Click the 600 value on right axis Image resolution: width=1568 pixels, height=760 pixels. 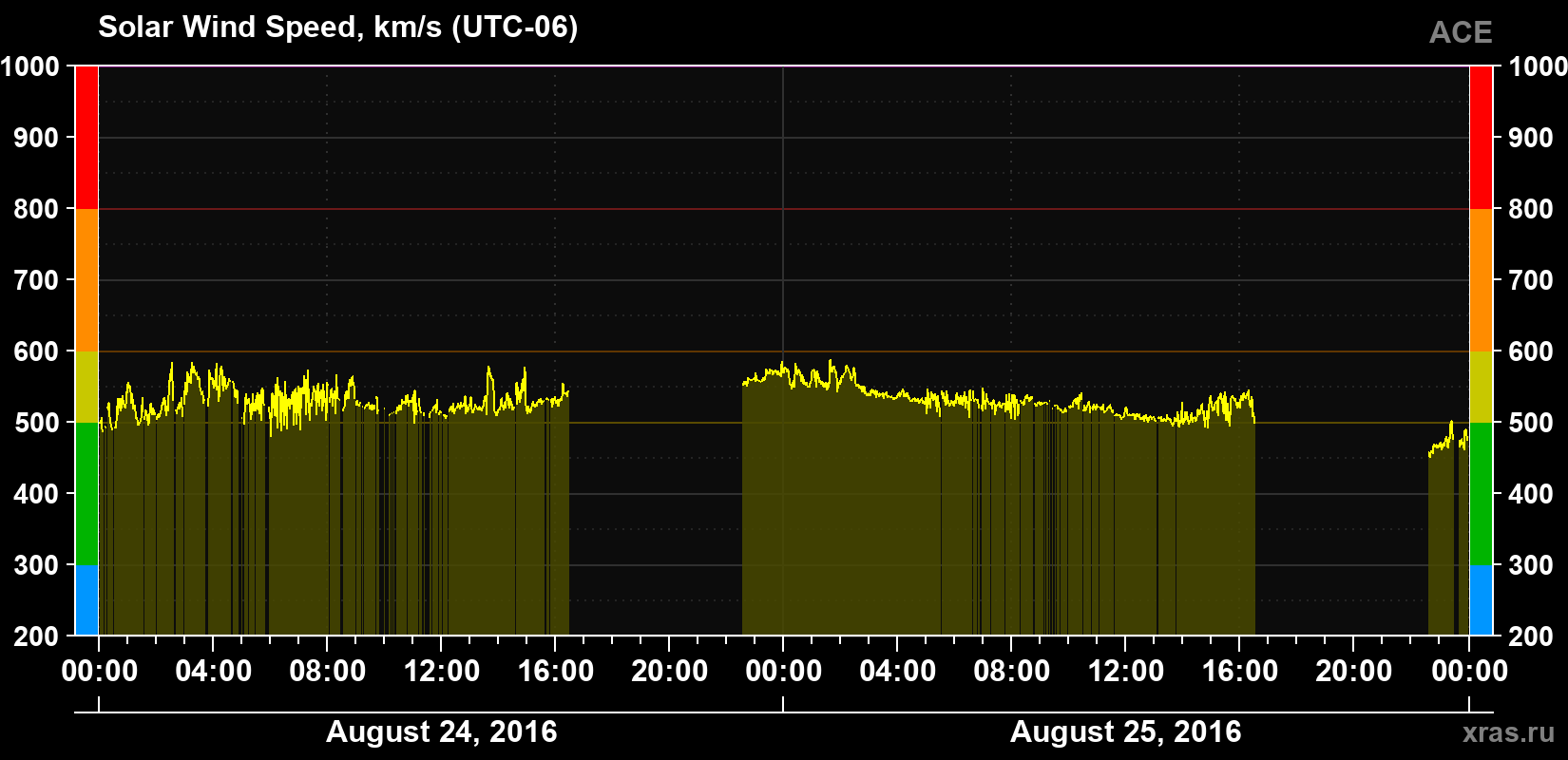[1531, 351]
